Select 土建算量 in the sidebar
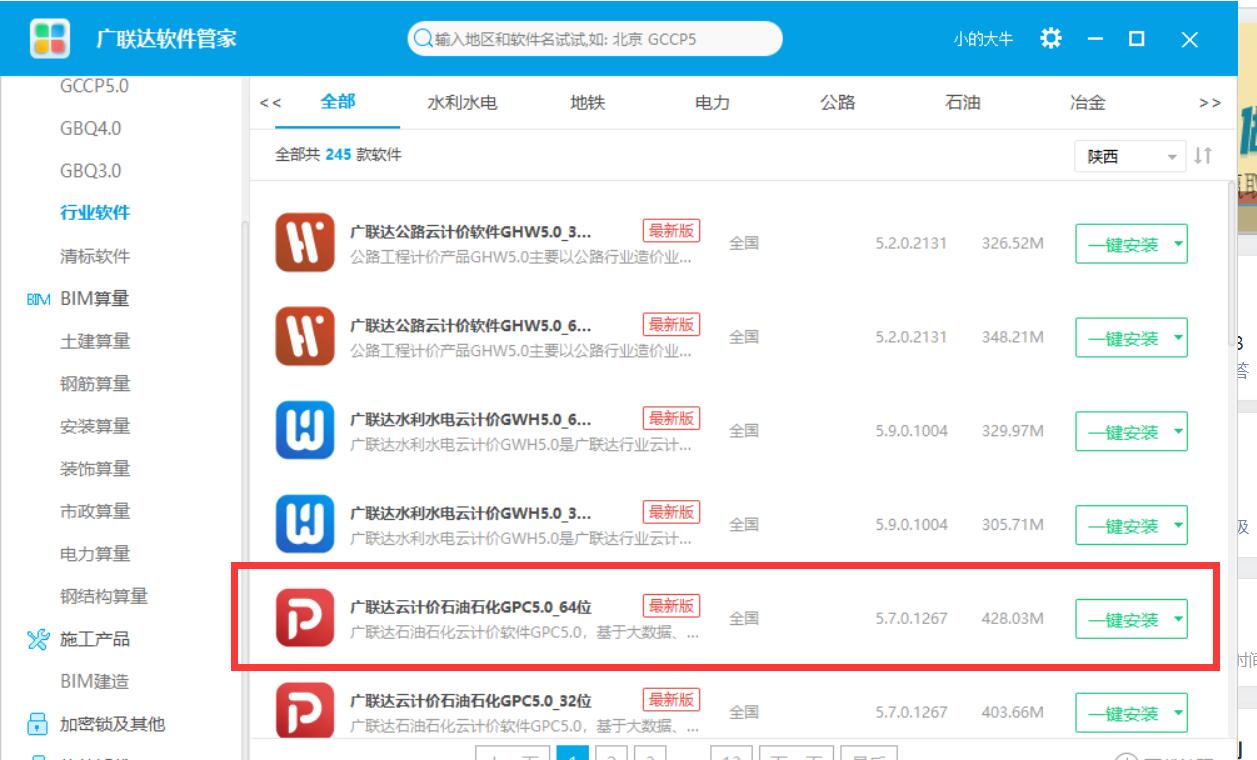 coord(95,341)
